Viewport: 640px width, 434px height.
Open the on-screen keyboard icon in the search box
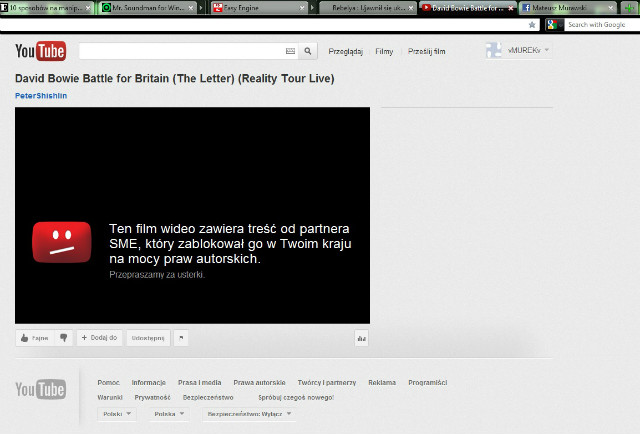[x=290, y=51]
